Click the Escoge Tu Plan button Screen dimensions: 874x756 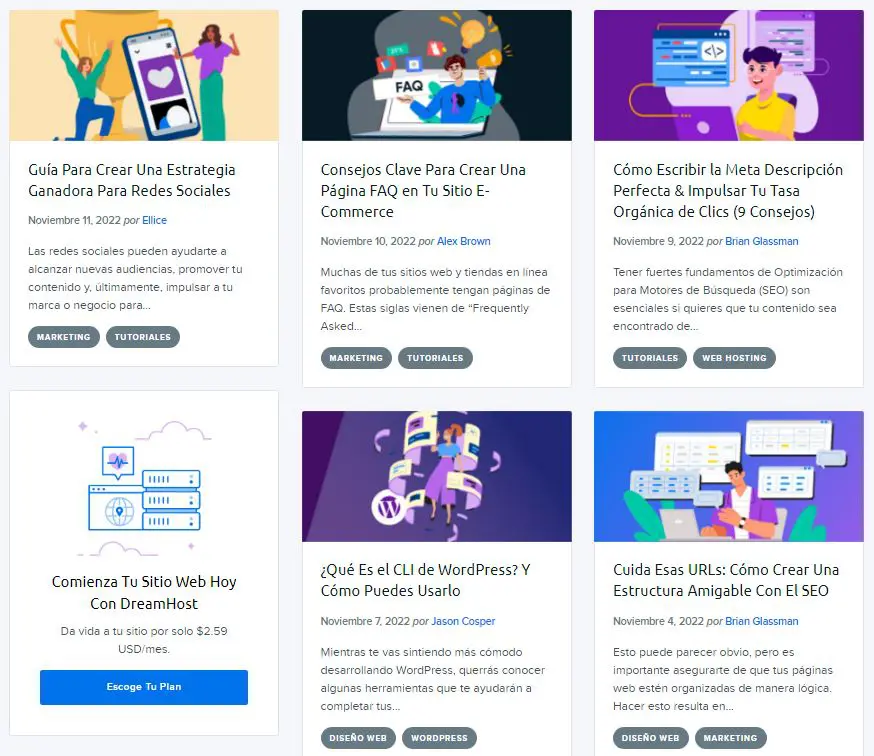click(144, 687)
